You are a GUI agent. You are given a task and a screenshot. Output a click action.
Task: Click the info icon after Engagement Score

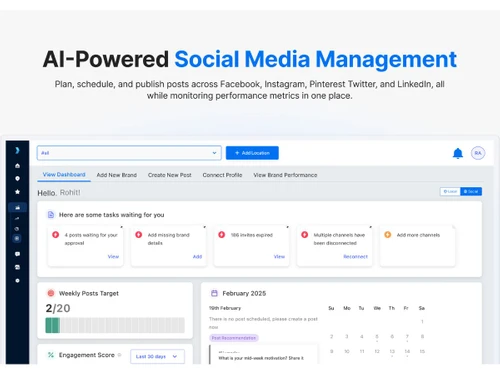pos(119,355)
